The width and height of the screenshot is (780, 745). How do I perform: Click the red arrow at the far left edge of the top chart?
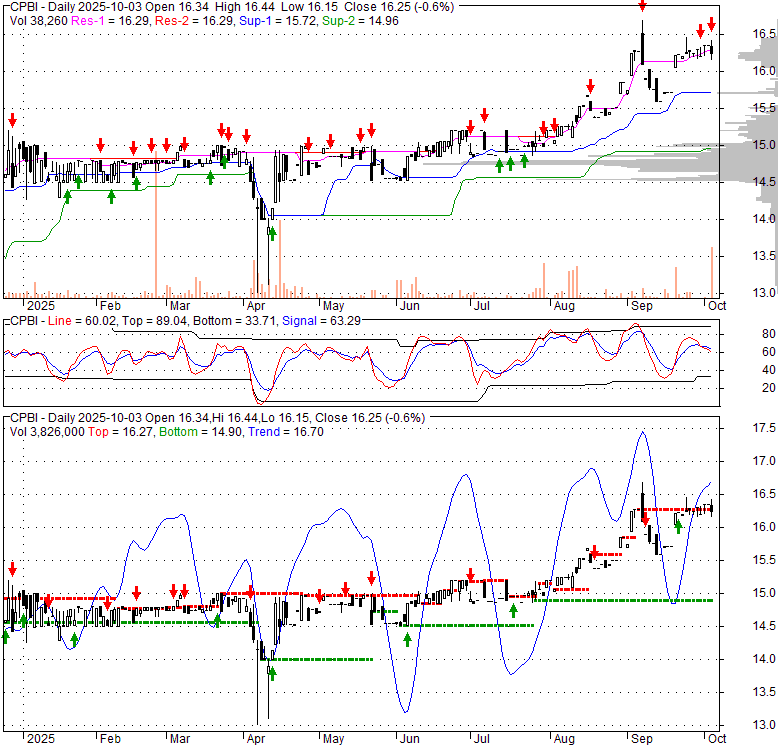coord(12,120)
